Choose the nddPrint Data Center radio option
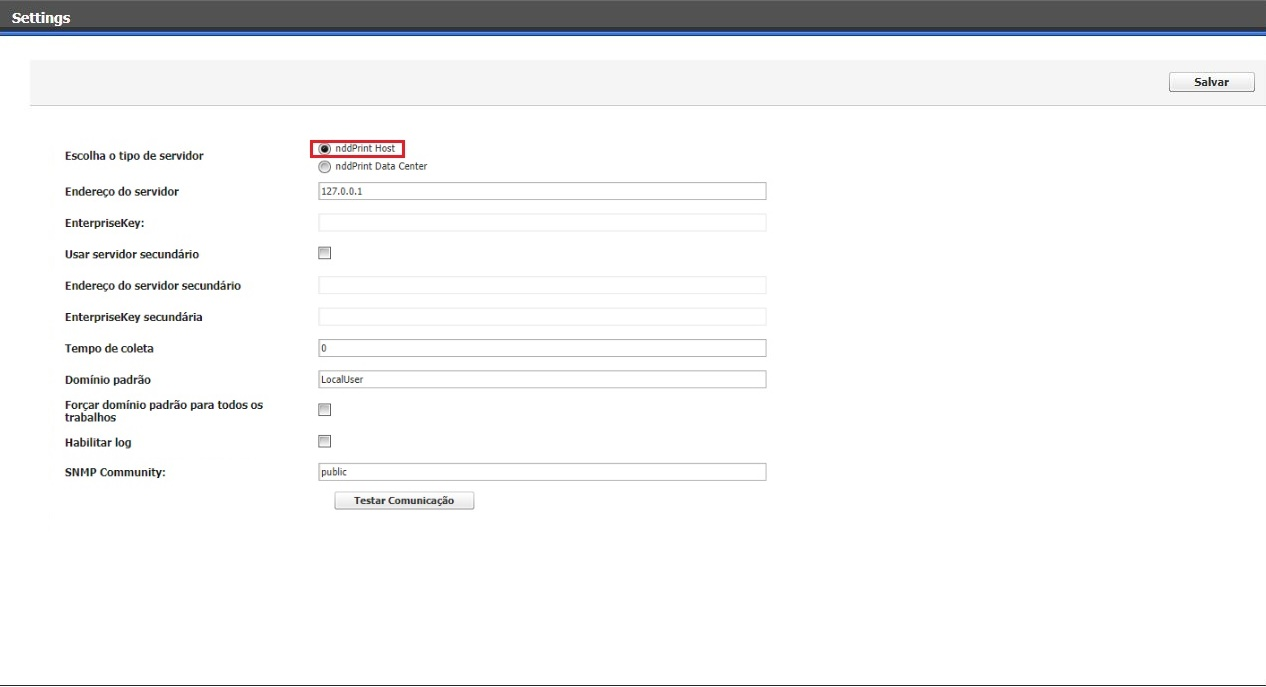 pos(325,167)
